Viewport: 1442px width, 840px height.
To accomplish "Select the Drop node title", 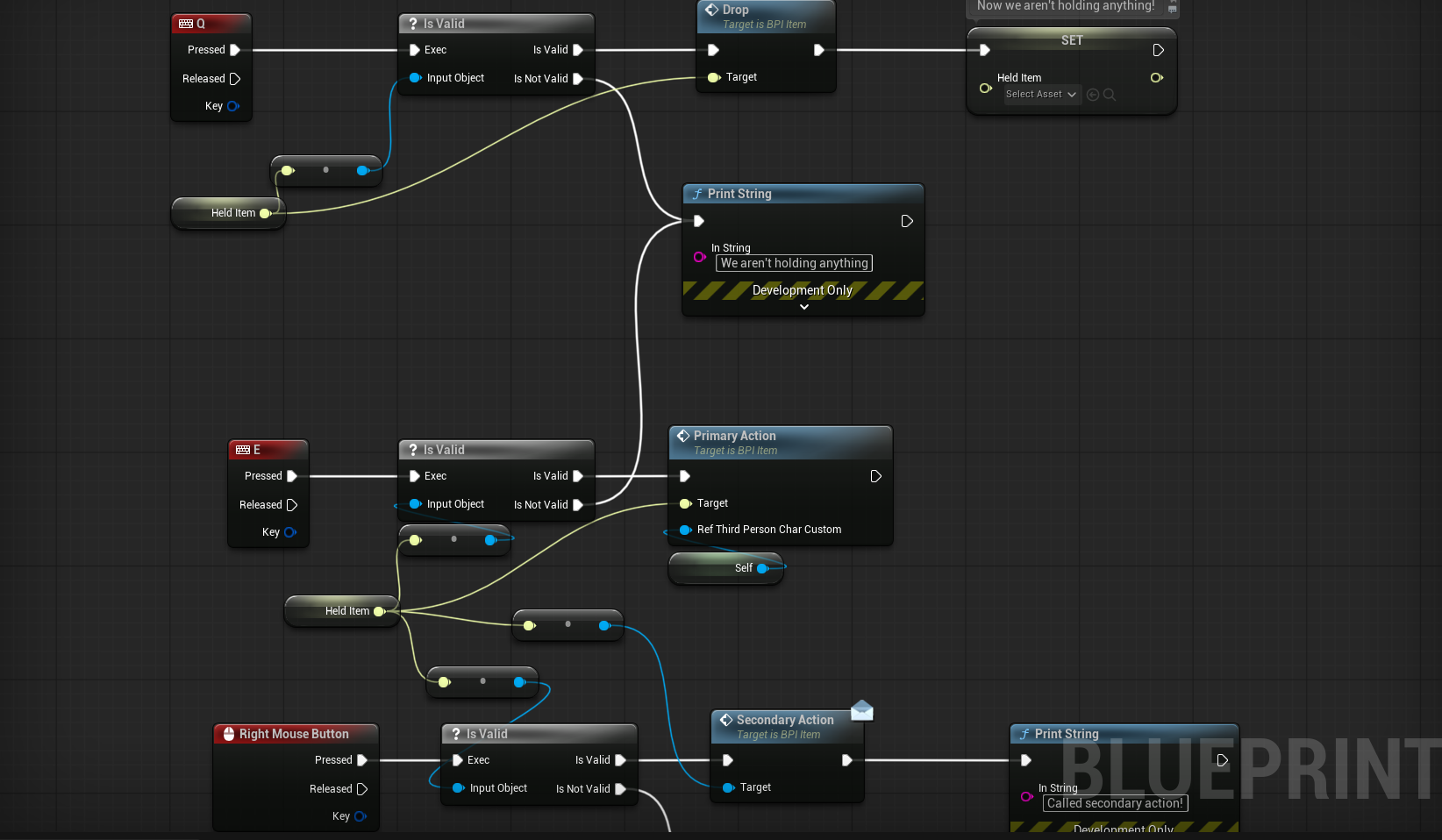I will pyautogui.click(x=735, y=10).
